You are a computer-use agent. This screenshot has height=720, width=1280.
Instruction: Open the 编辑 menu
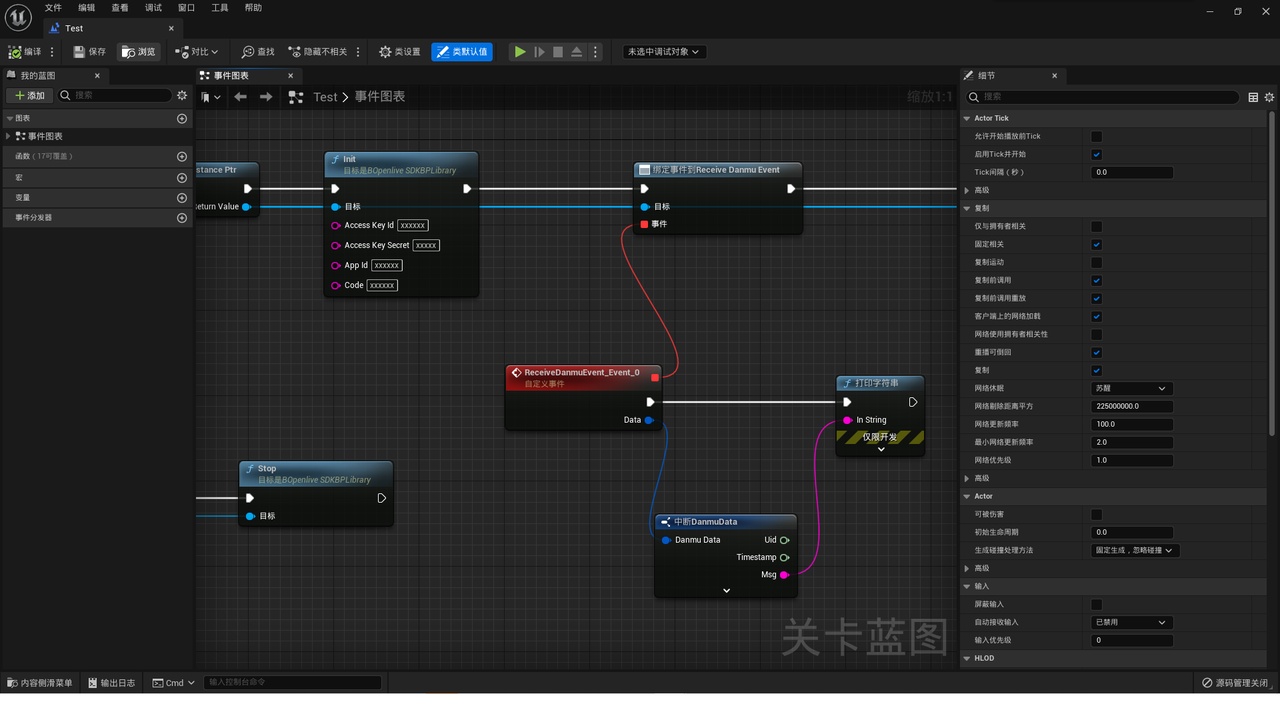[87, 8]
